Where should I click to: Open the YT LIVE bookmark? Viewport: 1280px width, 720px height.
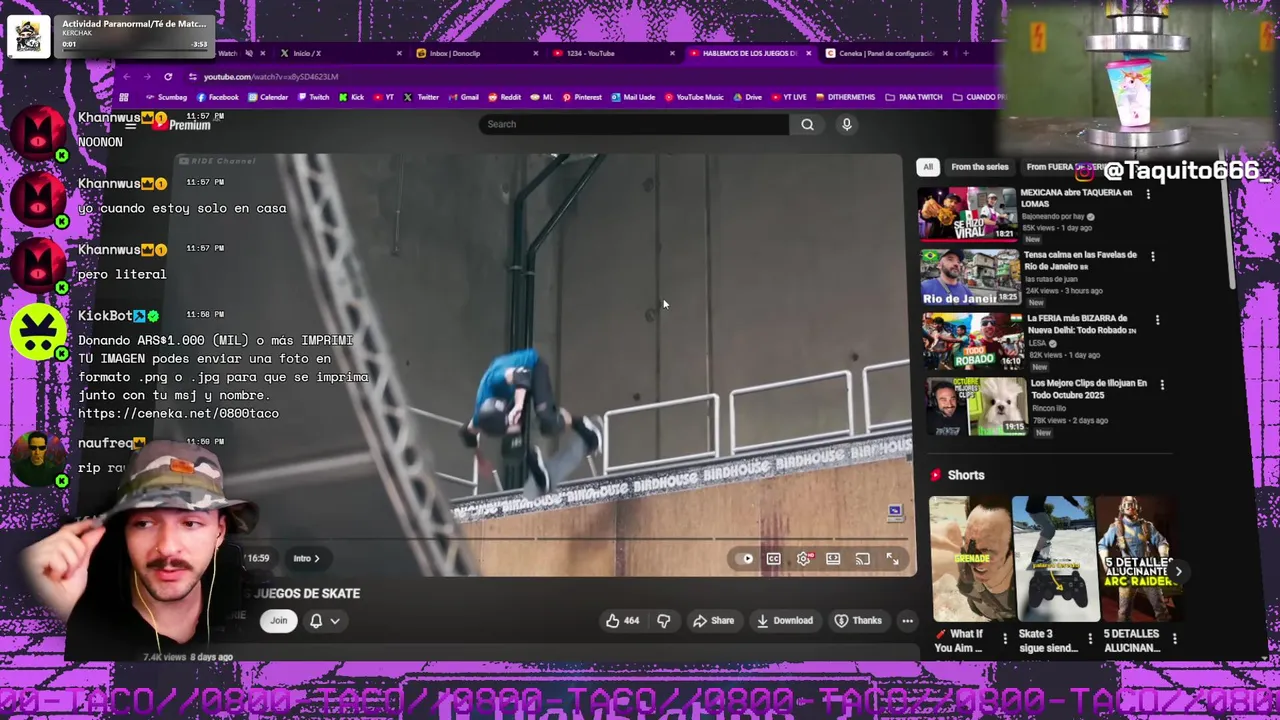coord(788,97)
